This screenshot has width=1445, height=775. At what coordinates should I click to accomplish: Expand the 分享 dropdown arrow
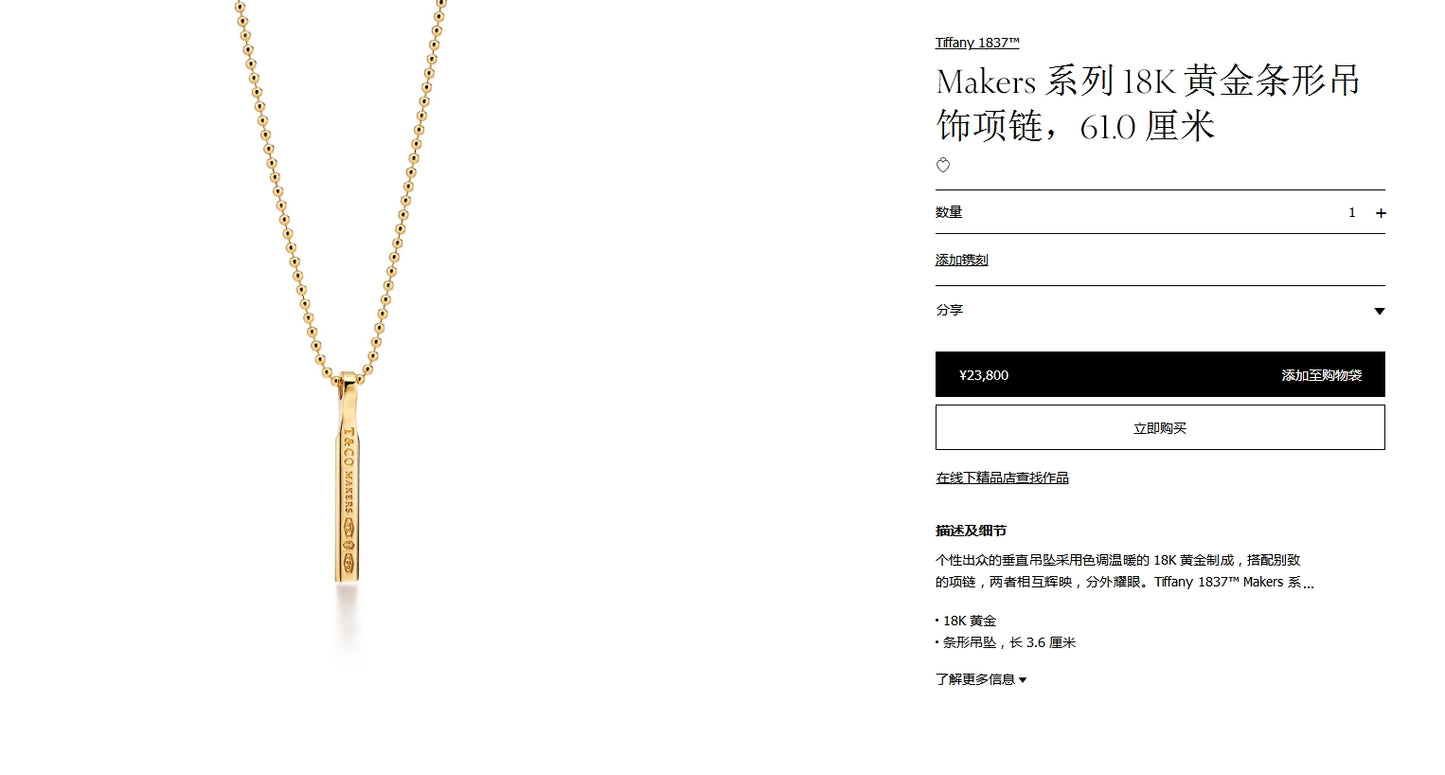pos(1379,311)
